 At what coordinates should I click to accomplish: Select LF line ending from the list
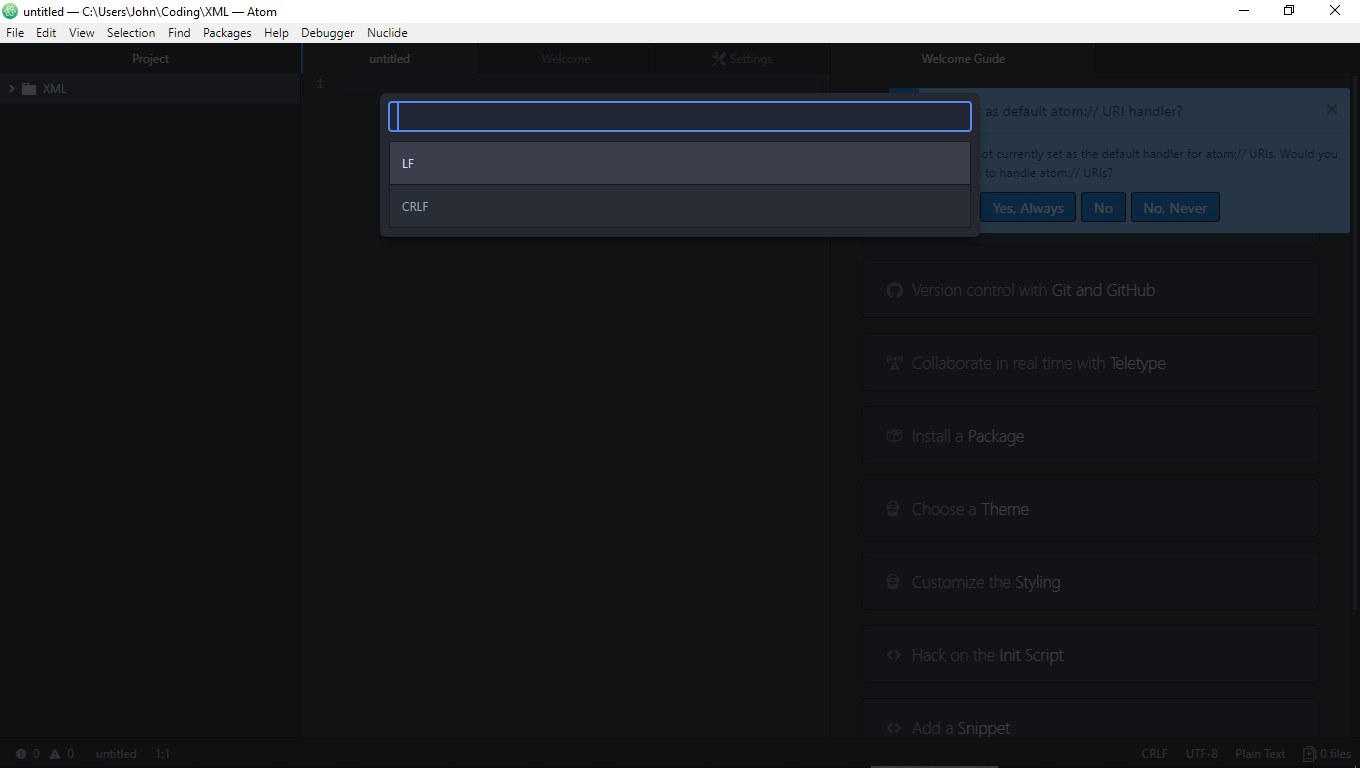click(x=679, y=163)
